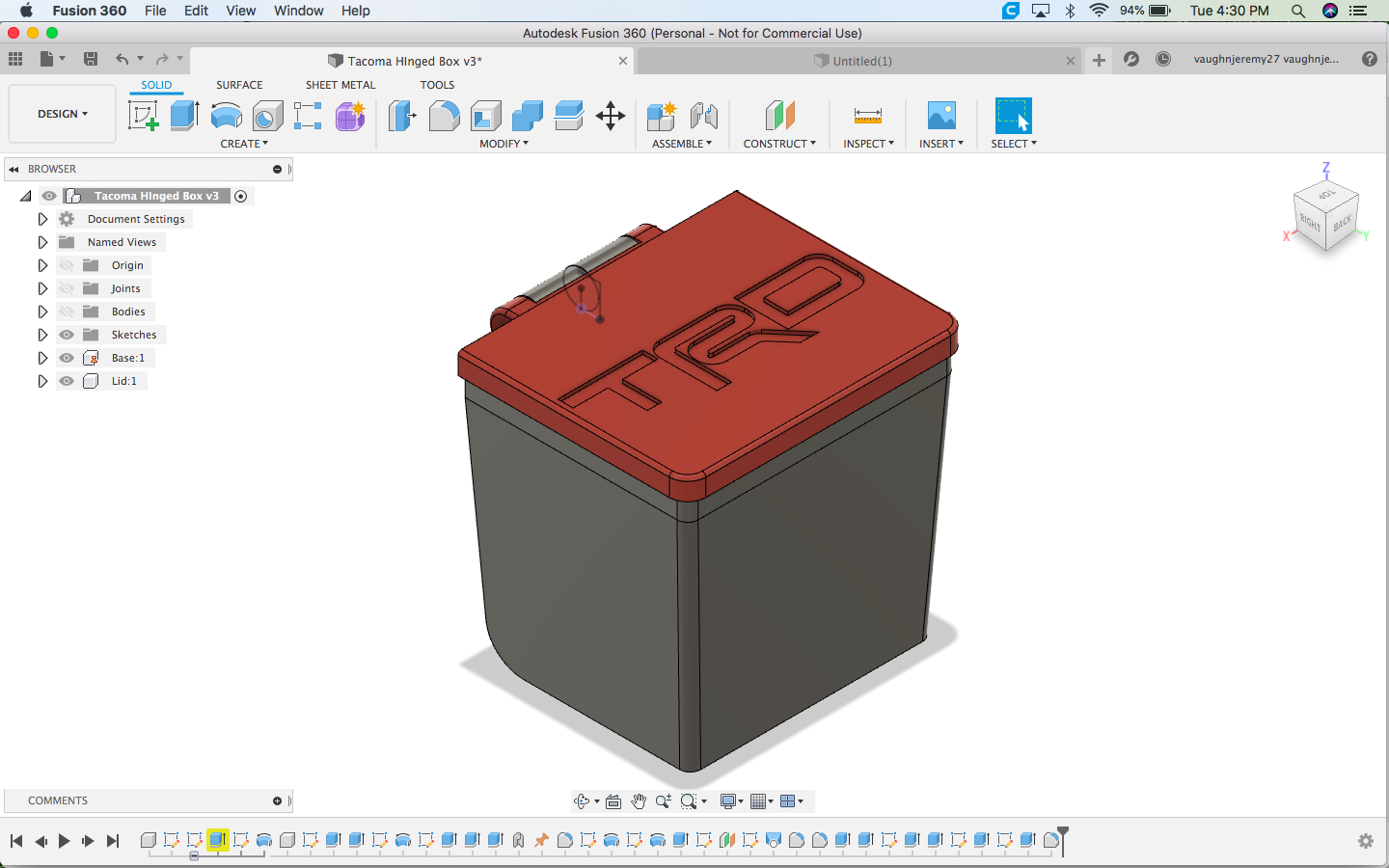Image resolution: width=1389 pixels, height=868 pixels.
Task: Select the Joint tool in the Assemble toolbar
Action: tap(704, 117)
